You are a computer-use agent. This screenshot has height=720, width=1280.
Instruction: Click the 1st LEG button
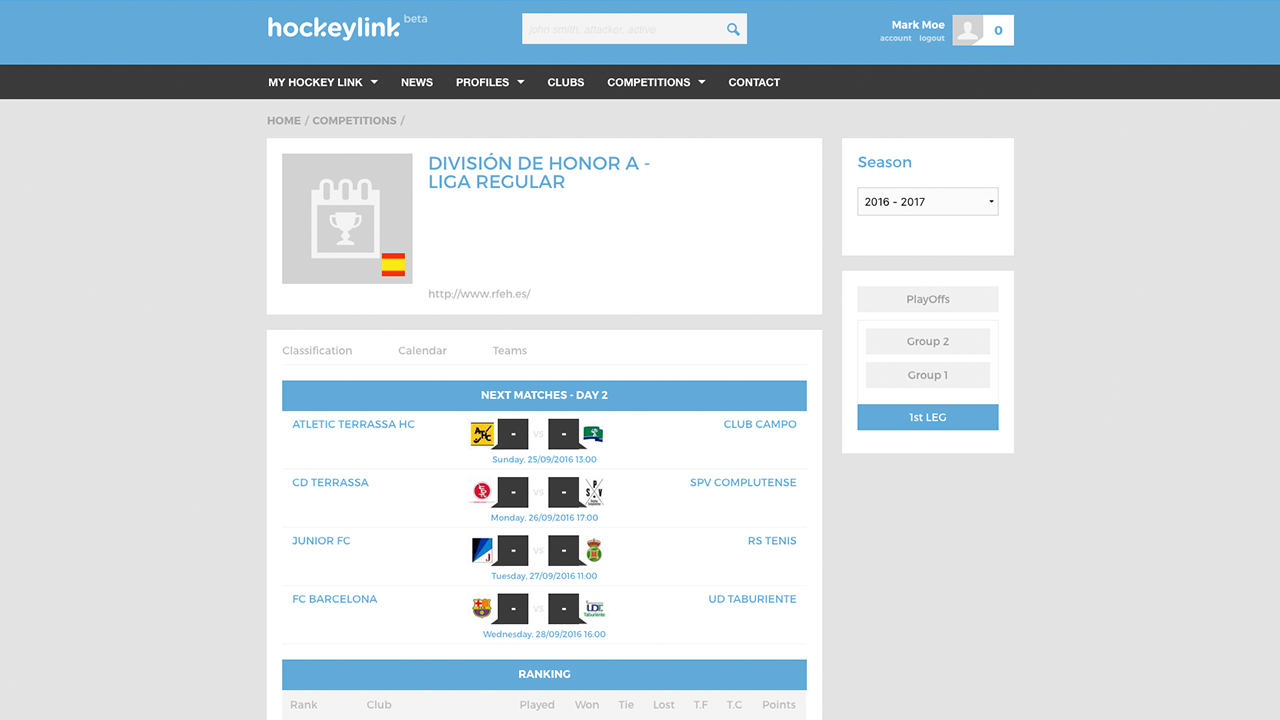pos(928,417)
